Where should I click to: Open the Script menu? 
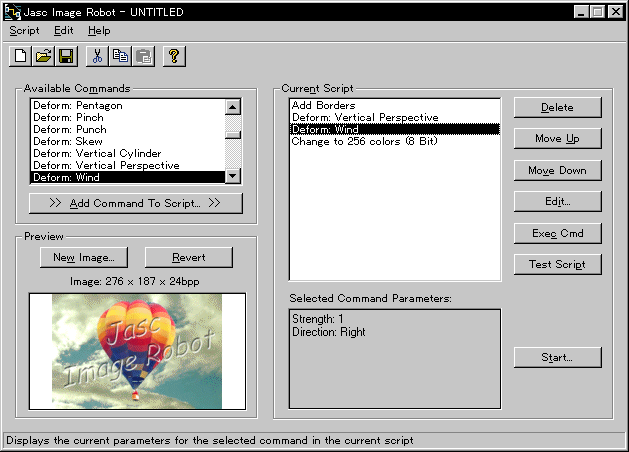coord(24,30)
